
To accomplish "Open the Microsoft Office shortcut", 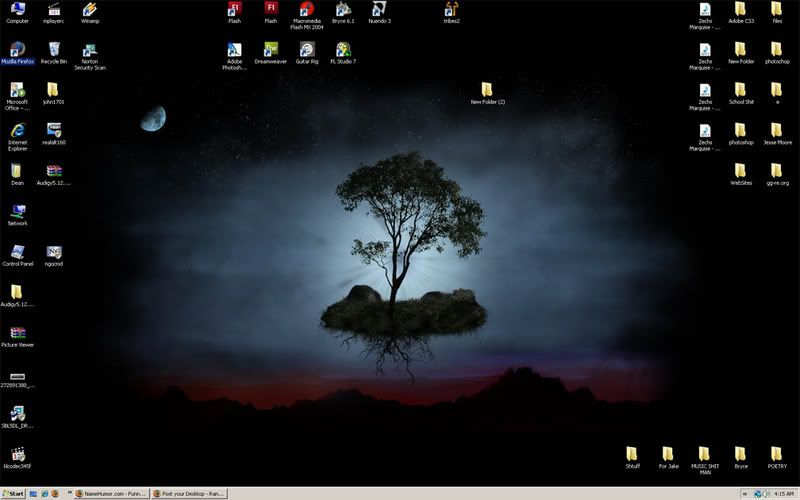I will pyautogui.click(x=17, y=96).
